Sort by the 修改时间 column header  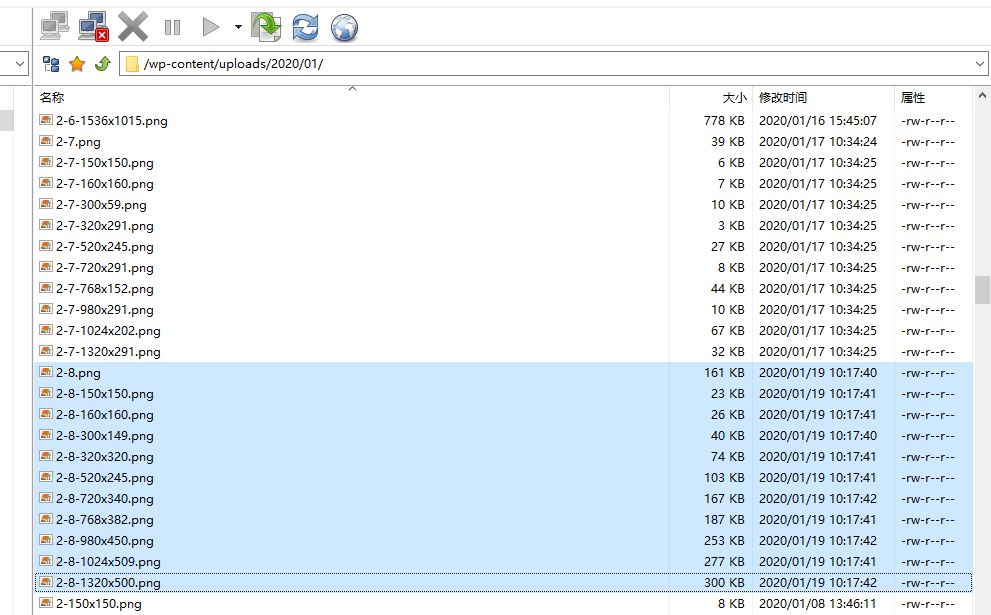pos(783,98)
